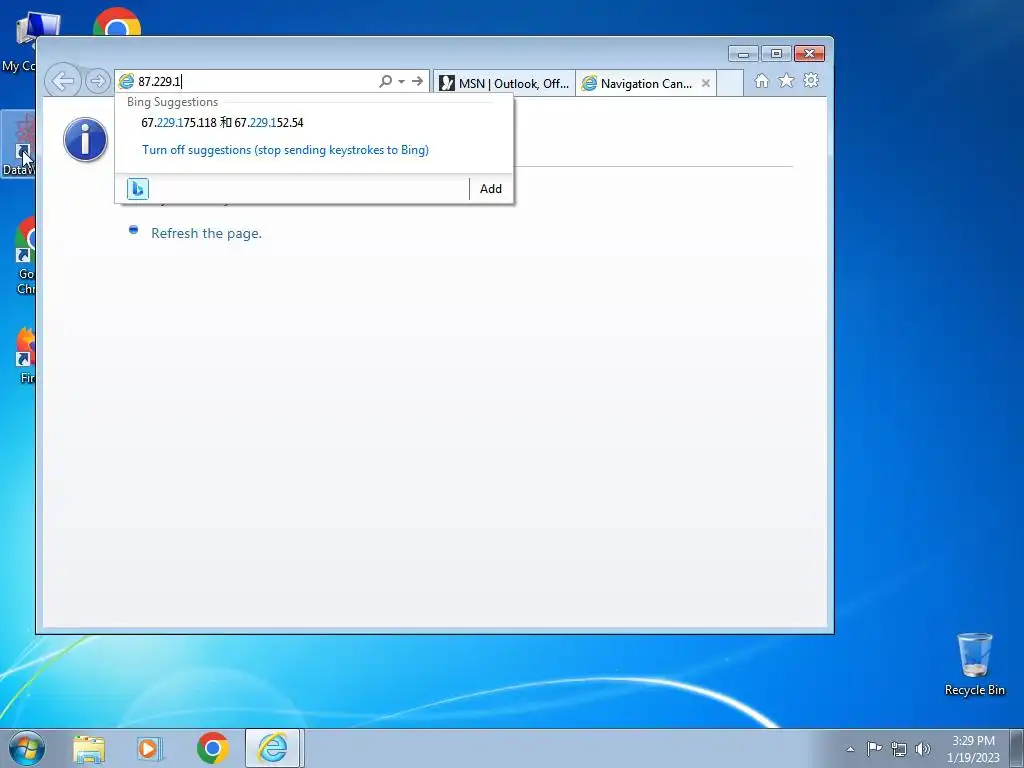Click the Go arrow in the address bar
1024x768 pixels.
[417, 81]
